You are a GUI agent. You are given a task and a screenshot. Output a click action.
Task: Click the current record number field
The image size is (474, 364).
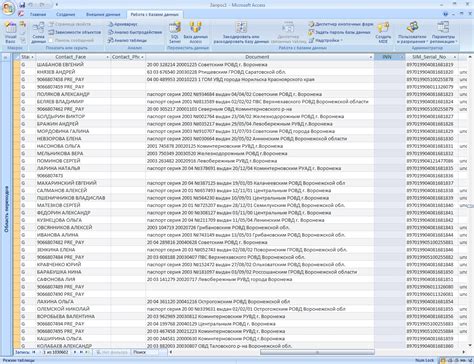tap(55, 352)
